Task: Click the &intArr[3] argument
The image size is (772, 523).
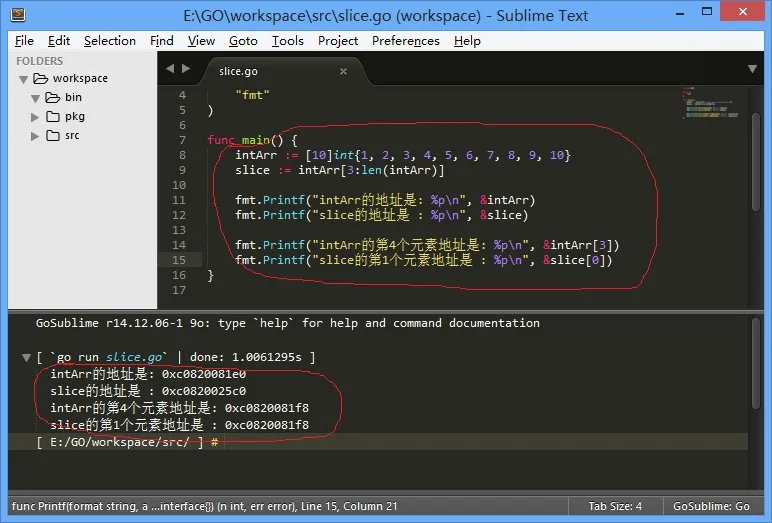Action: [577, 245]
